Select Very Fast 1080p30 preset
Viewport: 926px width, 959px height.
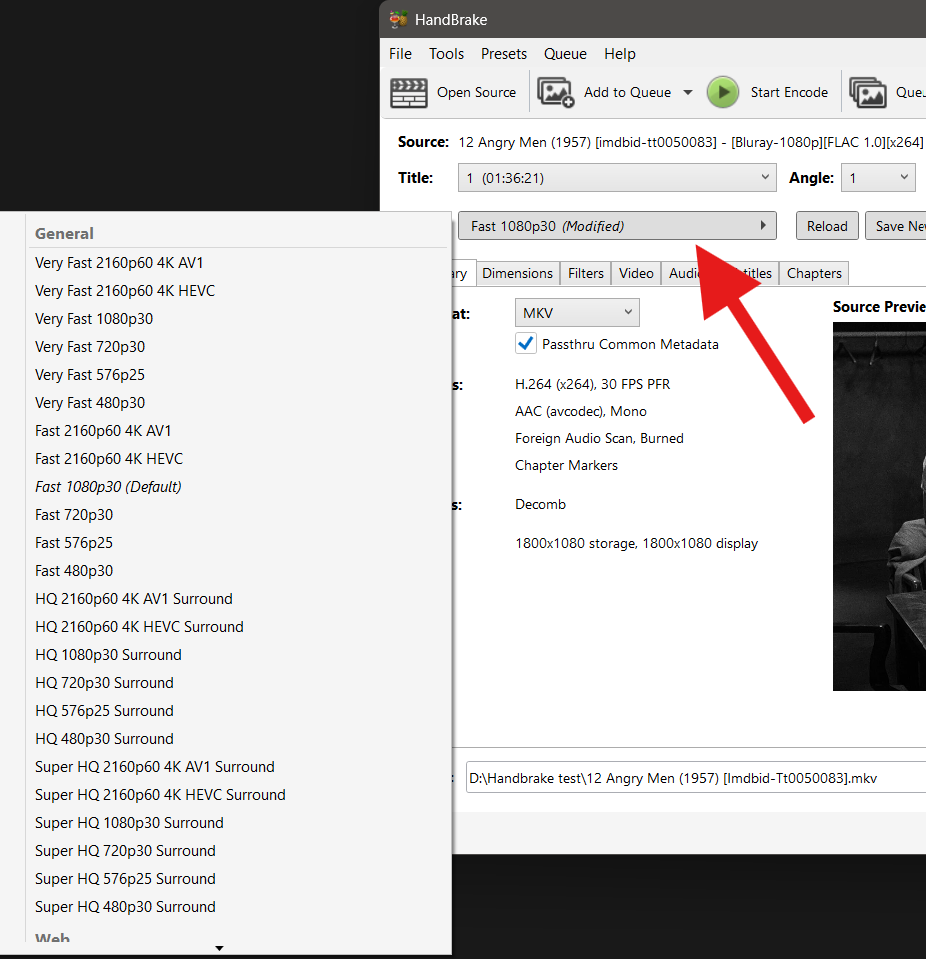(94, 319)
